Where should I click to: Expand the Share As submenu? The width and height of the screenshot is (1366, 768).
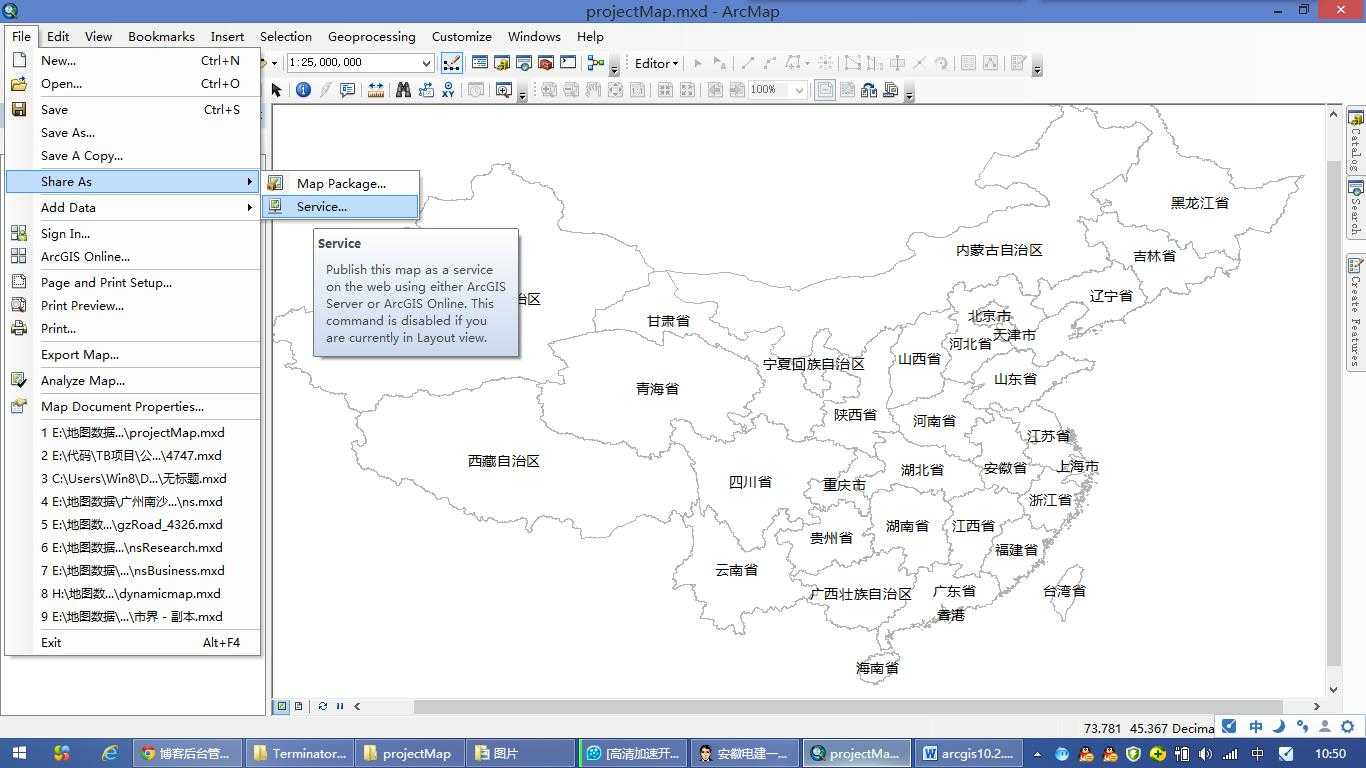[x=133, y=181]
